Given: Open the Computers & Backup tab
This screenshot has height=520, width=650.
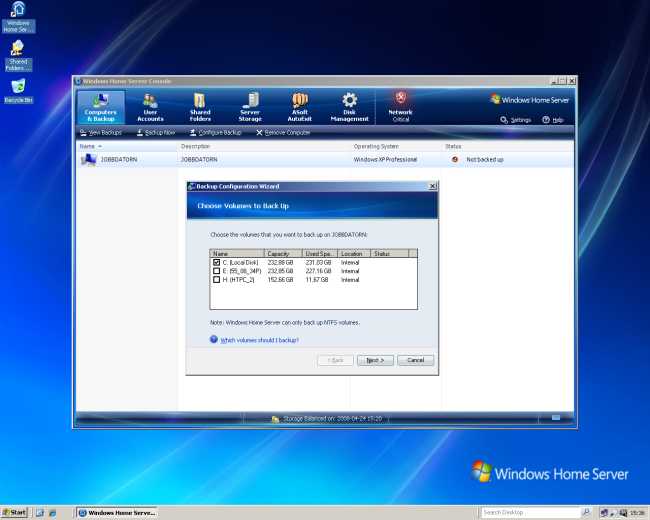Looking at the screenshot, I should [x=101, y=108].
